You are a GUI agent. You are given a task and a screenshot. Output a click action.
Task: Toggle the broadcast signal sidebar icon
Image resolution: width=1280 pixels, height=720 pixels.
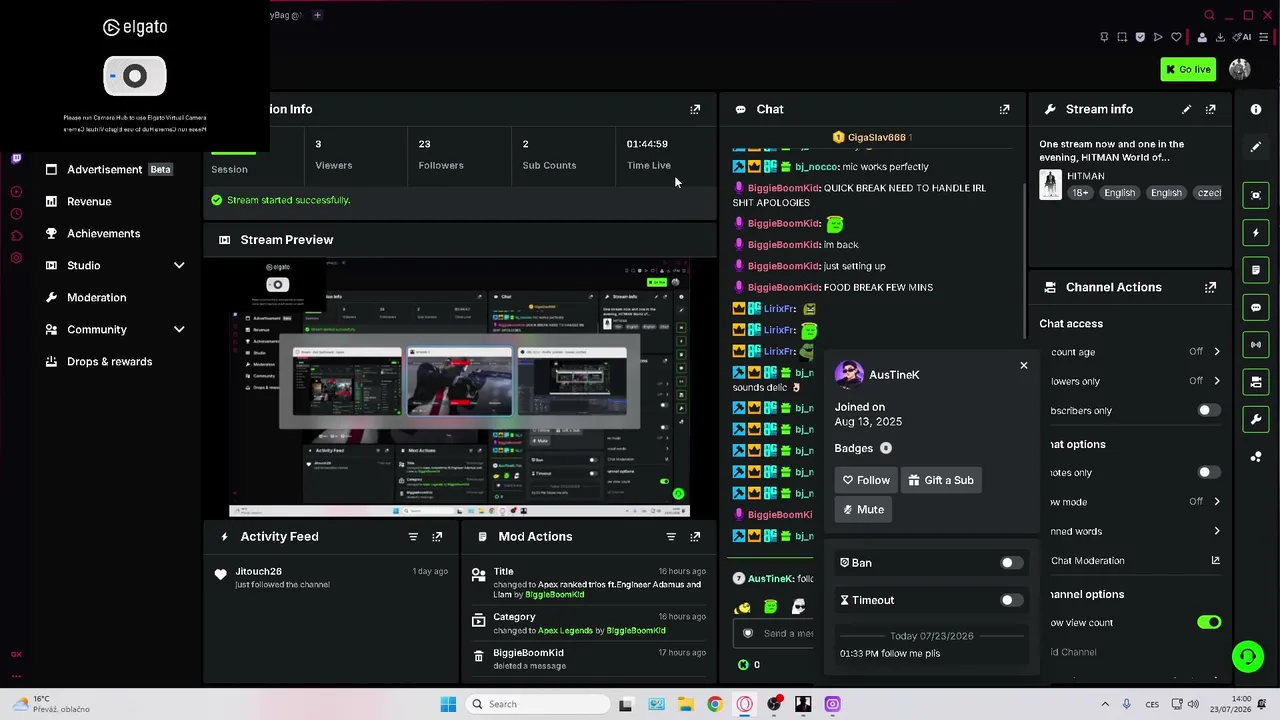click(x=1256, y=345)
